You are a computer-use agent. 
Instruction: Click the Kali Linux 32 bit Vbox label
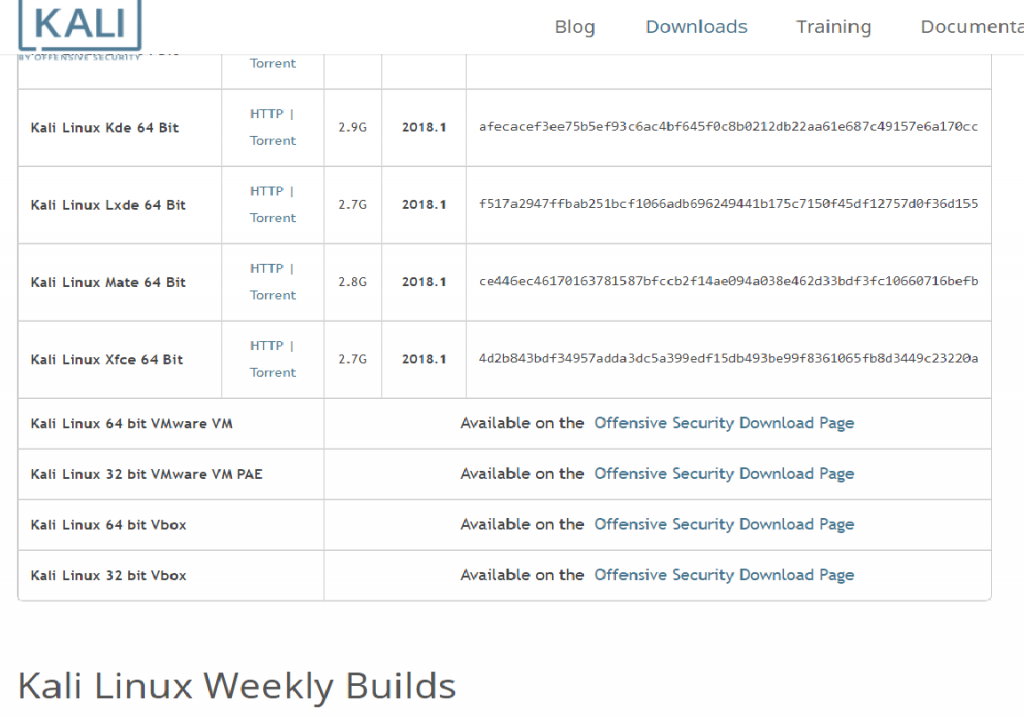coord(108,576)
